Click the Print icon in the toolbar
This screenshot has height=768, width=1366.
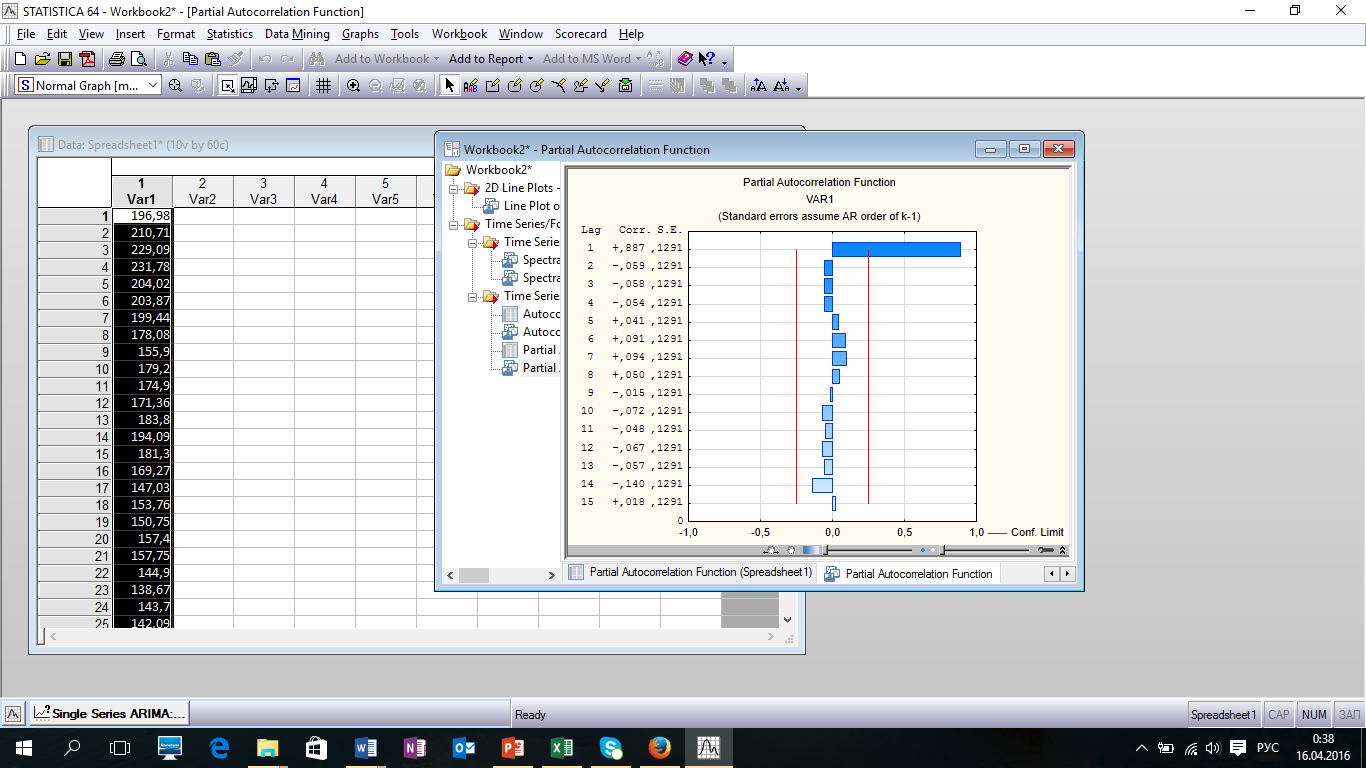[x=117, y=59]
